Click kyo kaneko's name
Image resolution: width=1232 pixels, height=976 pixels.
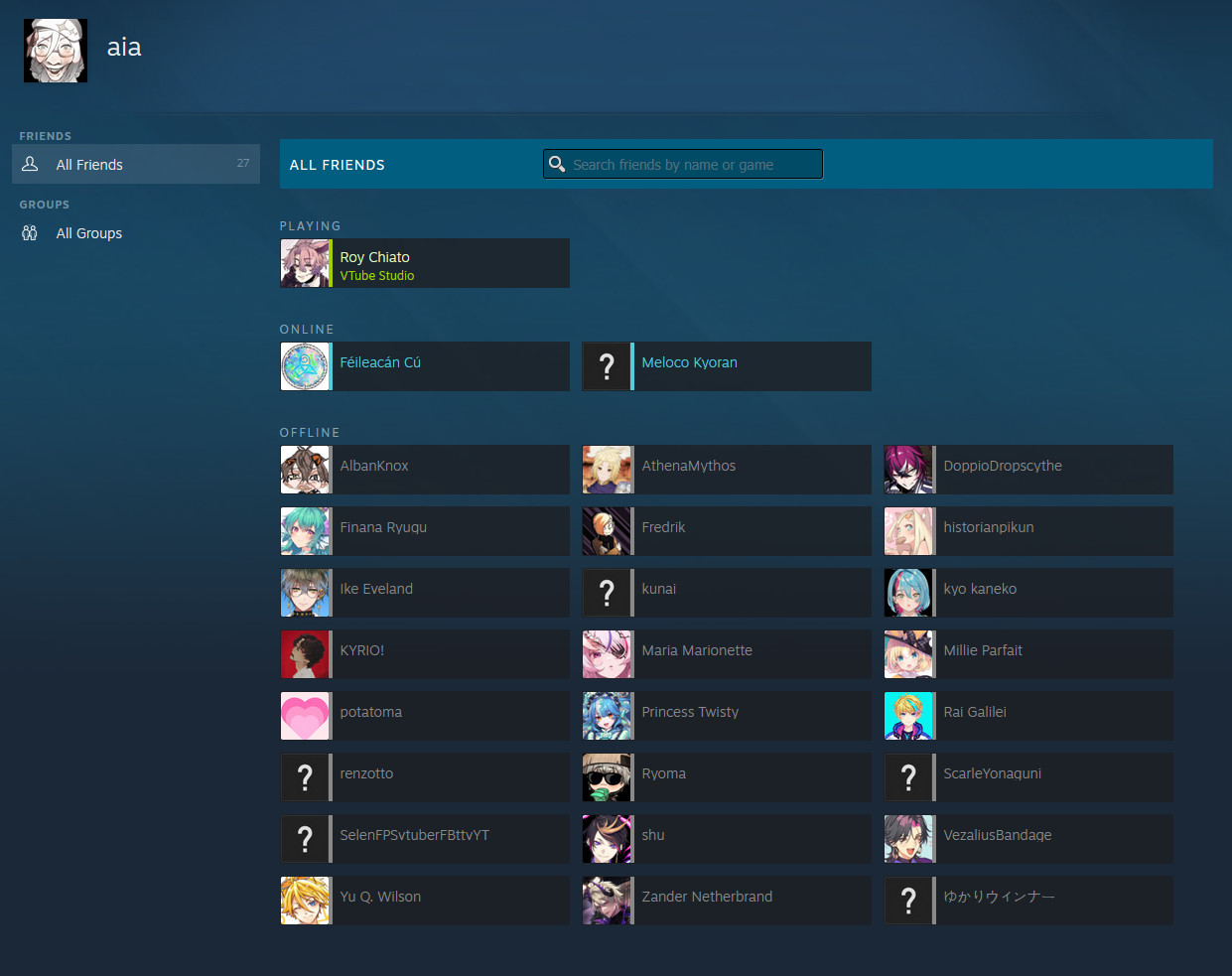980,589
